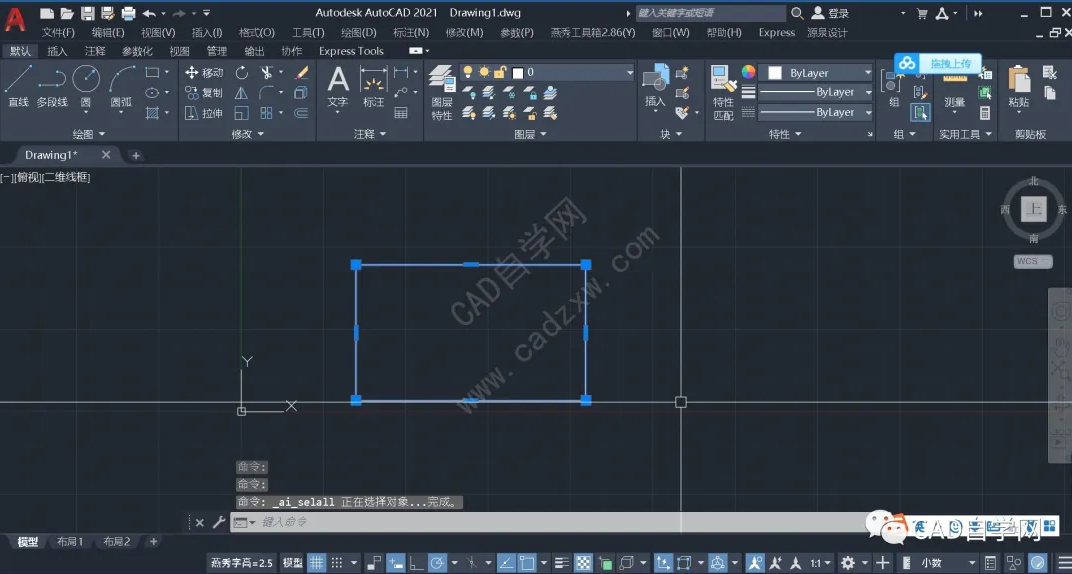
Task: Open the ByLayer color dropdown
Action: click(x=866, y=73)
